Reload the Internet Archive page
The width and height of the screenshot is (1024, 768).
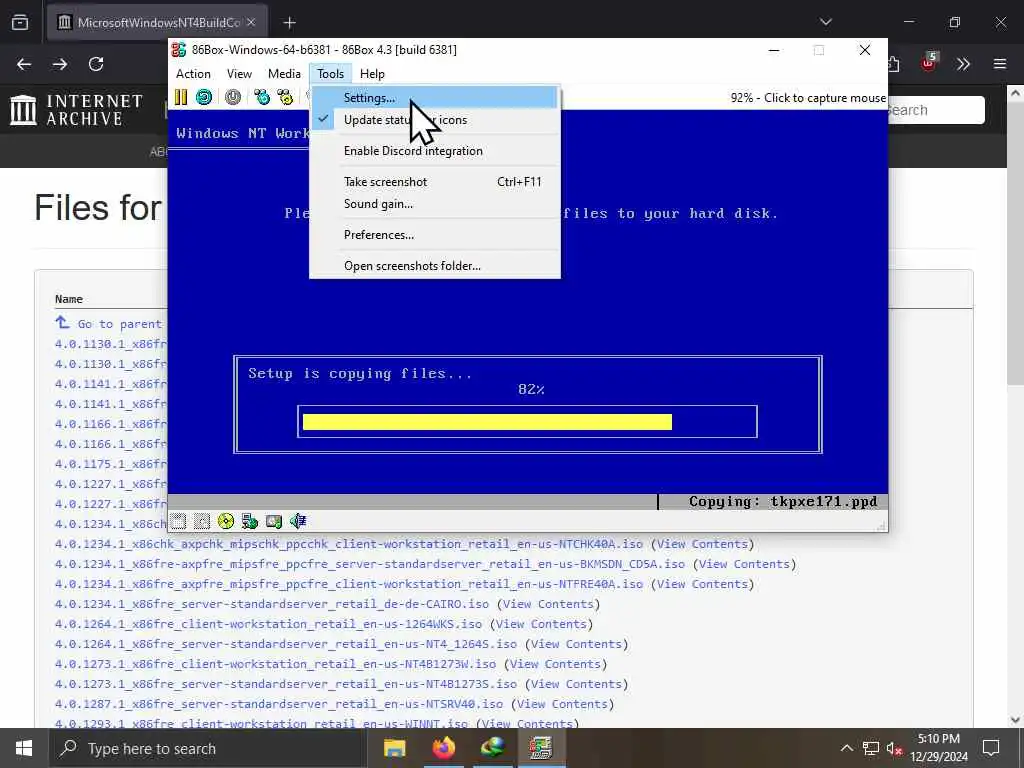(96, 64)
